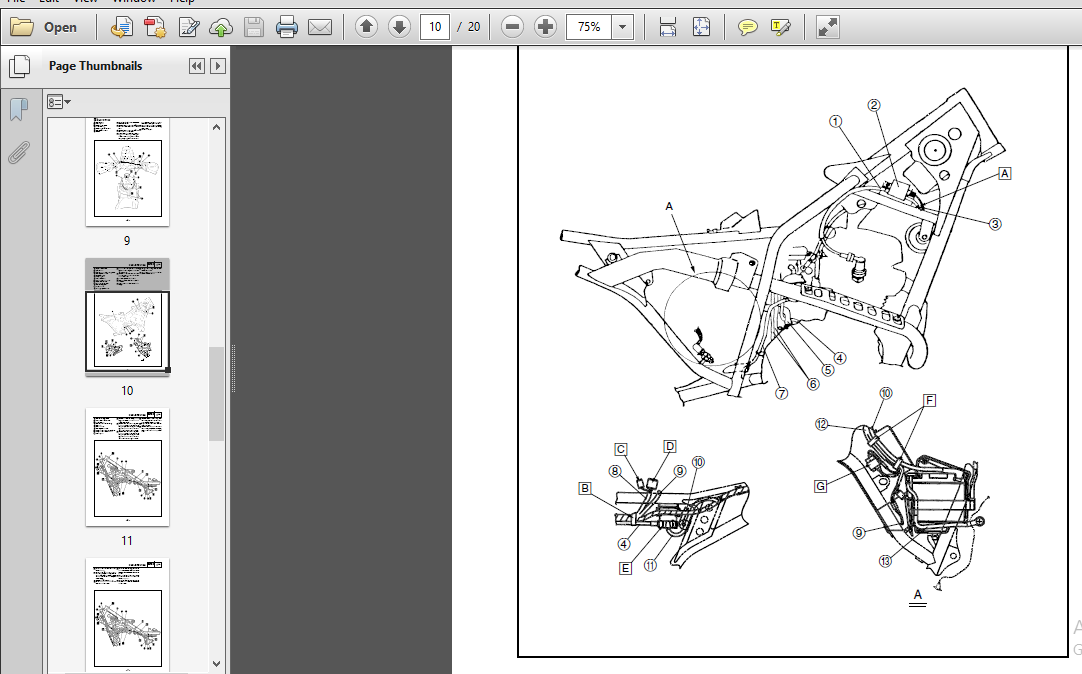Select page 11 thumbnail
This screenshot has width=1082, height=674.
pyautogui.click(x=127, y=467)
